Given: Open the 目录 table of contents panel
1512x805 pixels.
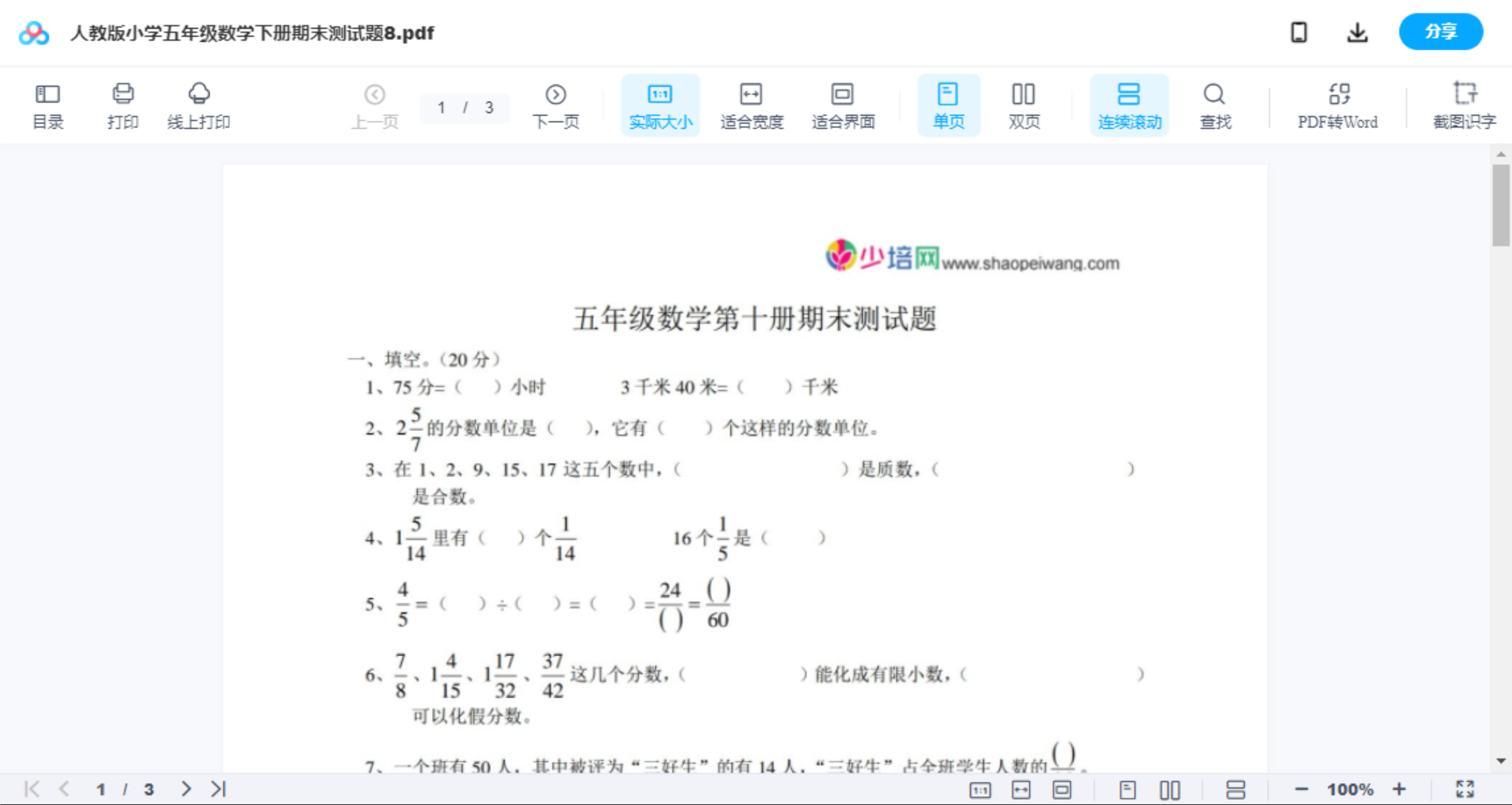Looking at the screenshot, I should pyautogui.click(x=48, y=104).
